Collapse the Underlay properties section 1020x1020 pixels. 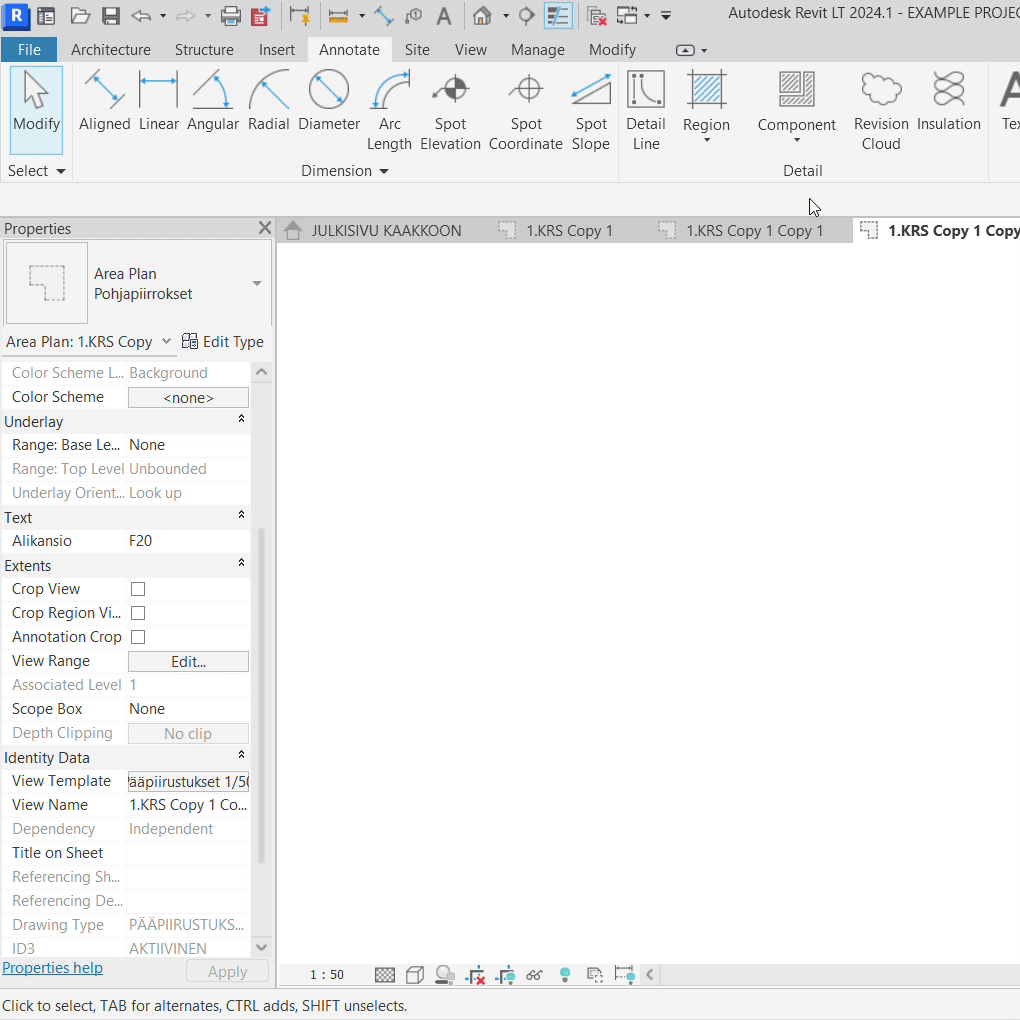[241, 421]
